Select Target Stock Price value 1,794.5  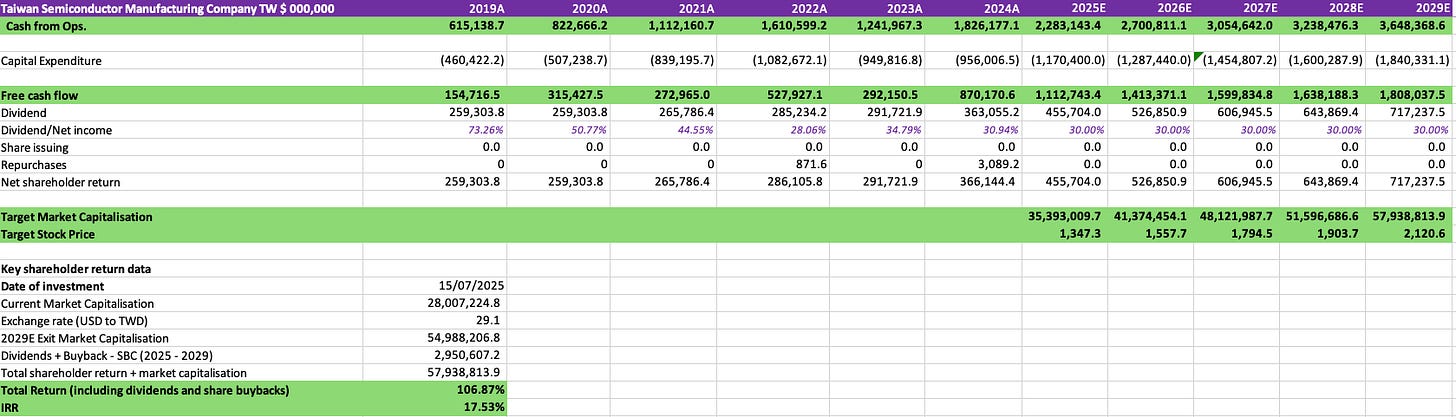coord(1258,234)
